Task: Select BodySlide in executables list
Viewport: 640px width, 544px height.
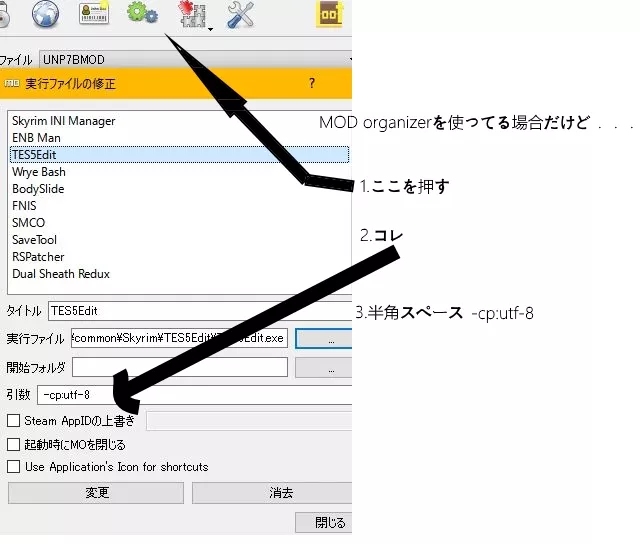Action: 179,189
